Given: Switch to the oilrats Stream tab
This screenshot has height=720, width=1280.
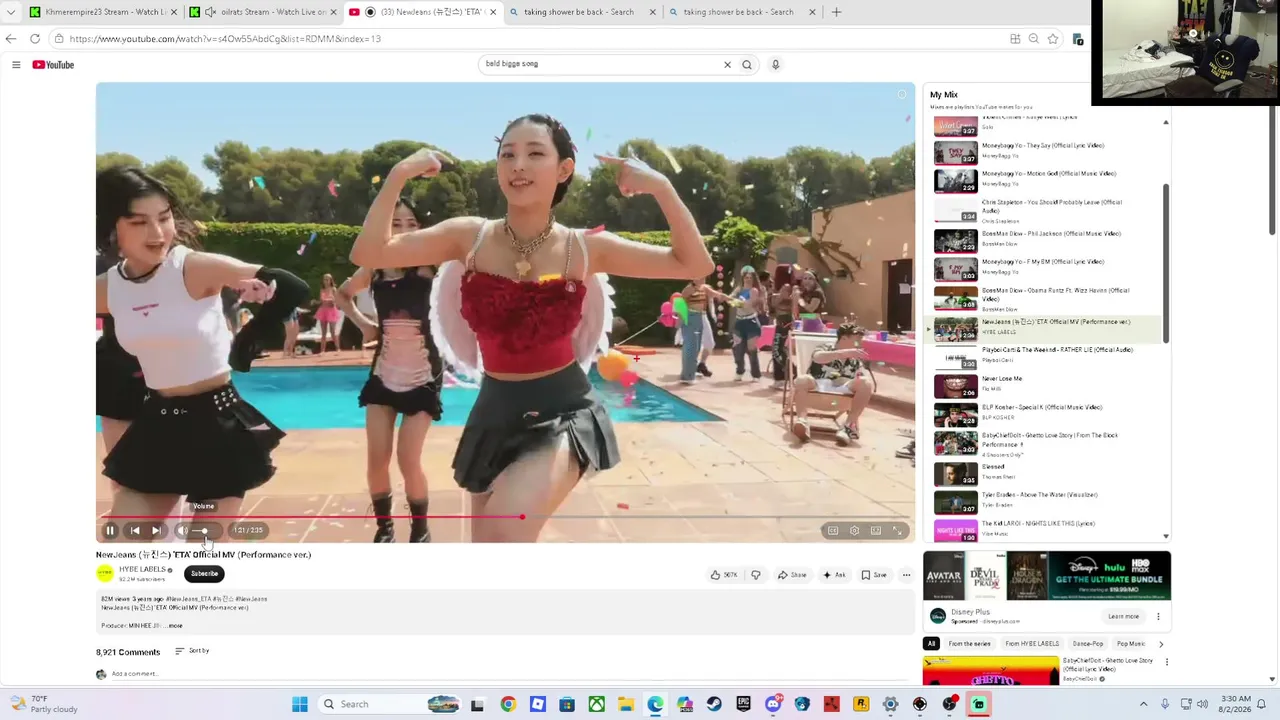Looking at the screenshot, I should (x=262, y=12).
